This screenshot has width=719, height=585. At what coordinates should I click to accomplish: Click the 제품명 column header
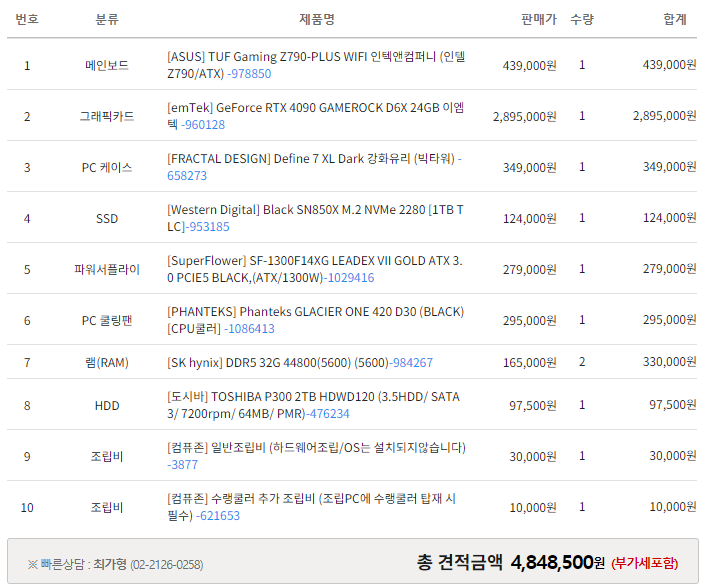click(x=317, y=19)
